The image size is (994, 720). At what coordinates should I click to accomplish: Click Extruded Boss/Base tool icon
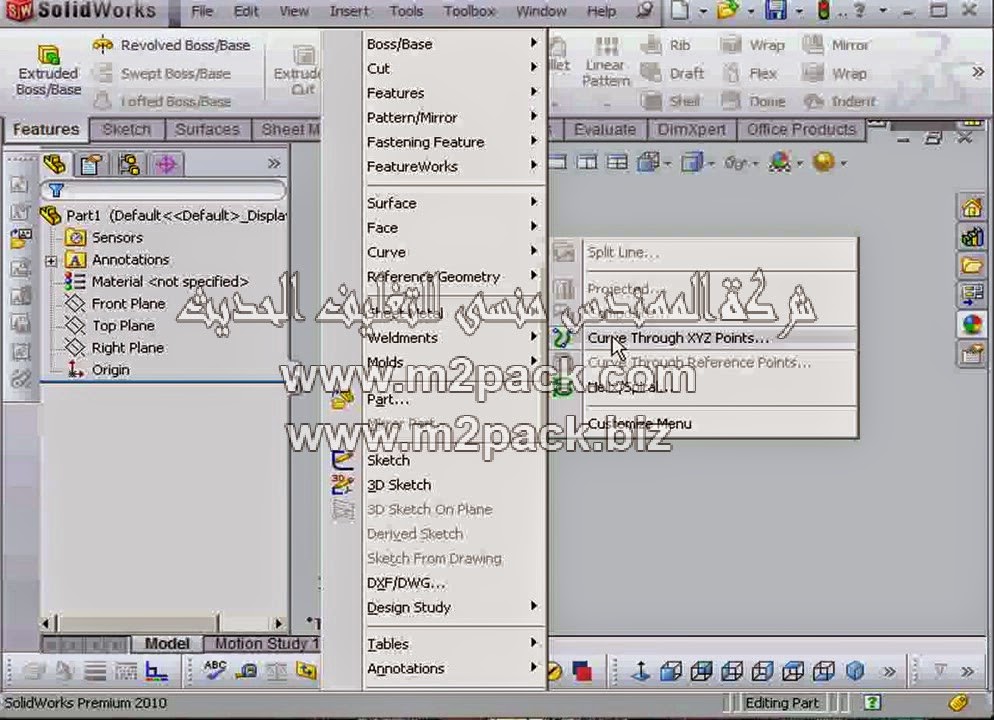tap(48, 55)
